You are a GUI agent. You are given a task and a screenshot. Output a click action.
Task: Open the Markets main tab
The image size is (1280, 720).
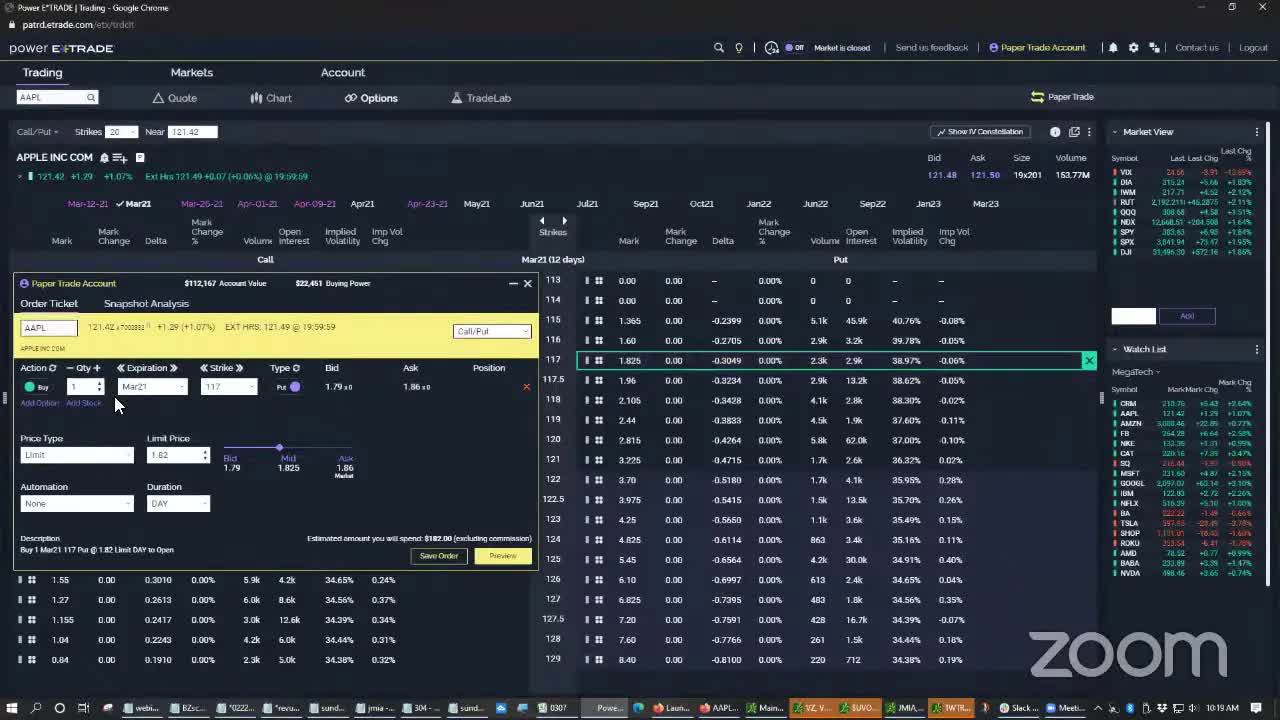pos(191,72)
